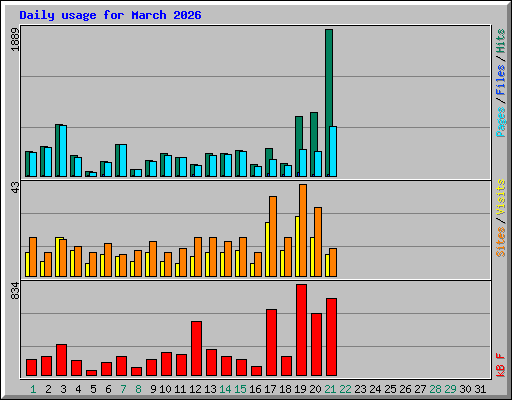Select the blue 'Files' legend label
512x400 pixels.
(500, 80)
